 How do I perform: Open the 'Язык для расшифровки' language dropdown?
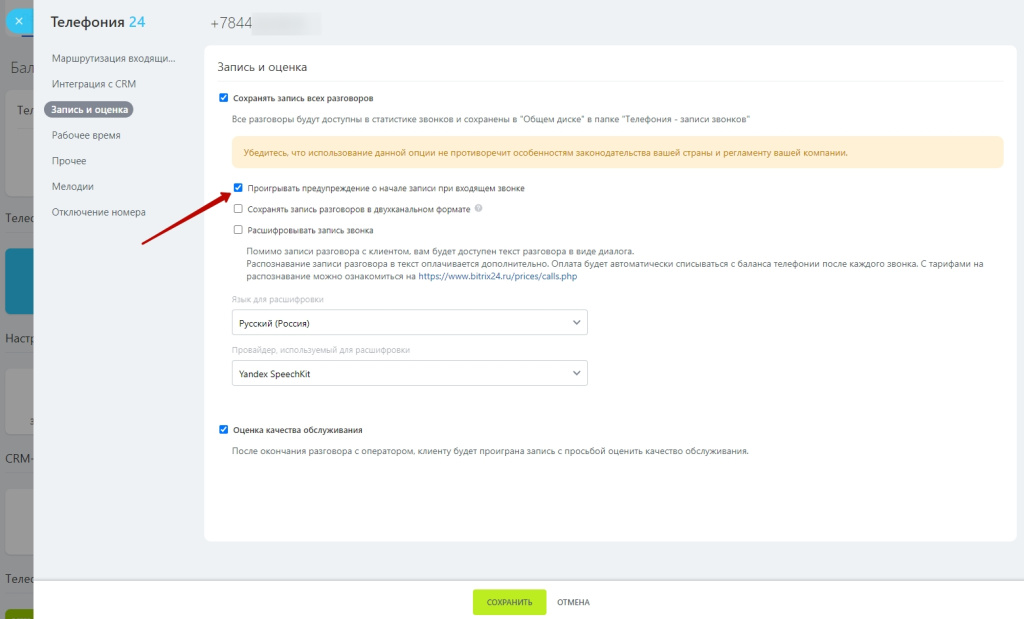pos(408,323)
